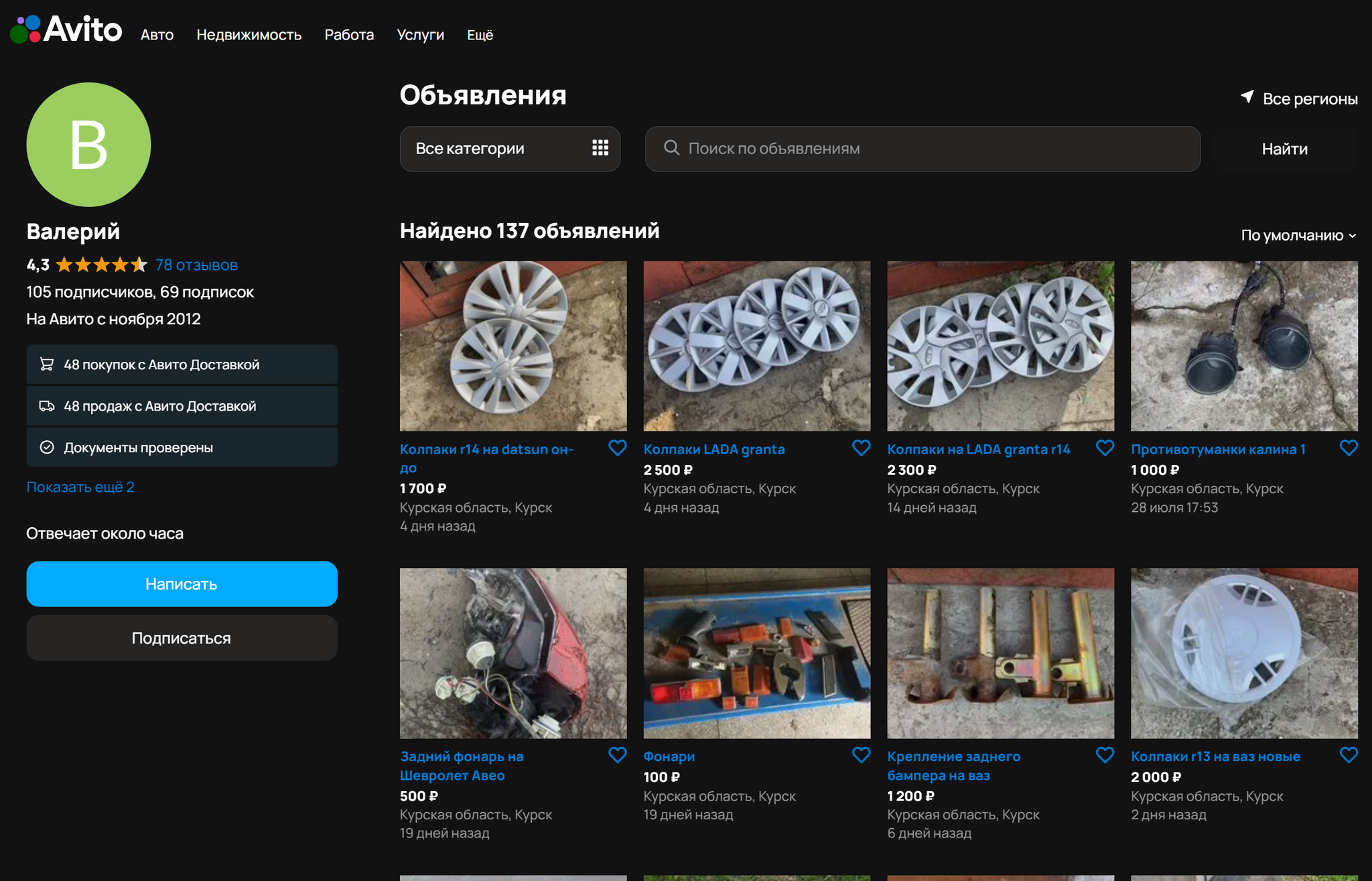
Task: Click the magnifier icon in the search field
Action: tap(671, 148)
